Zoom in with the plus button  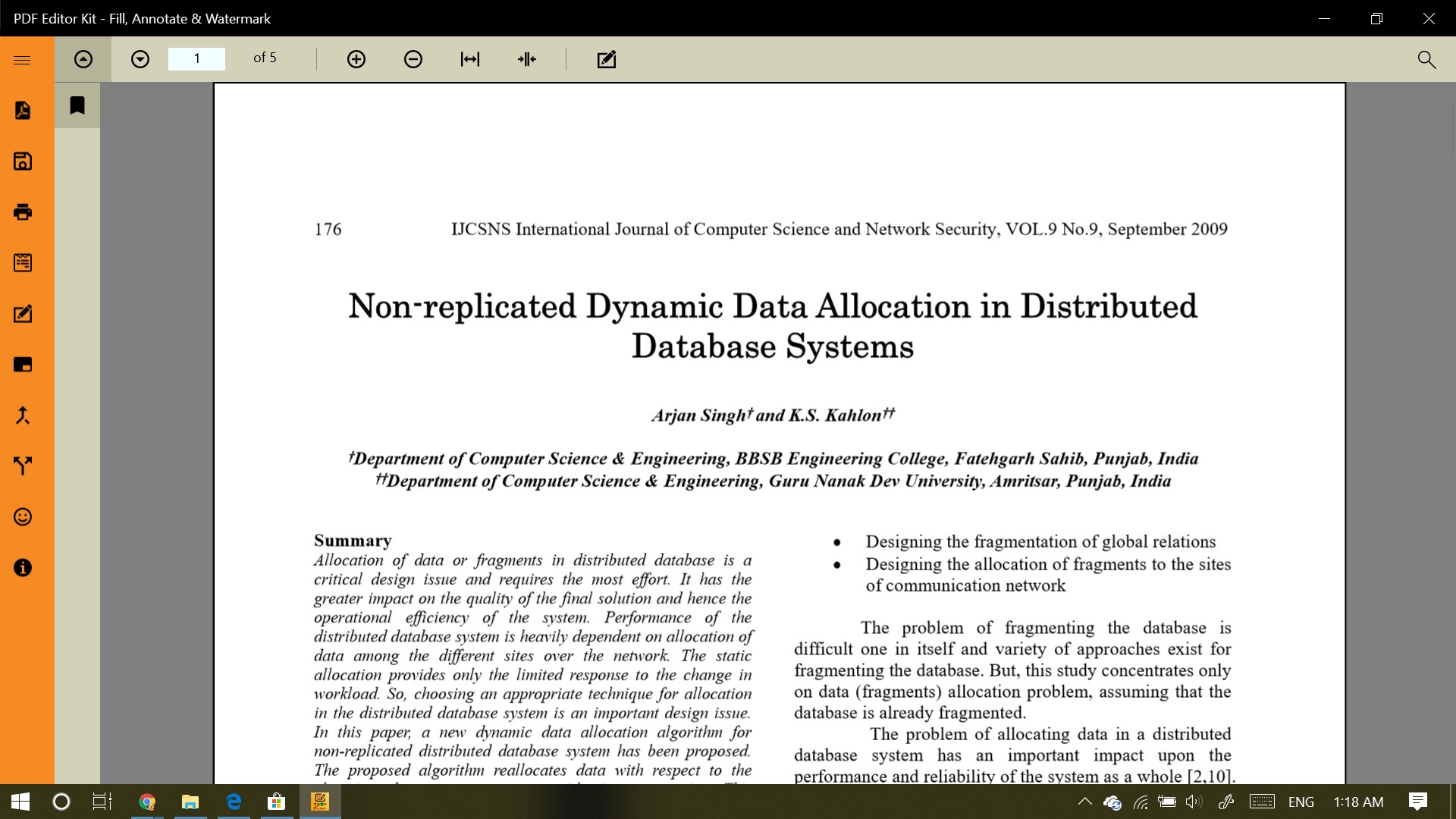[x=356, y=59]
